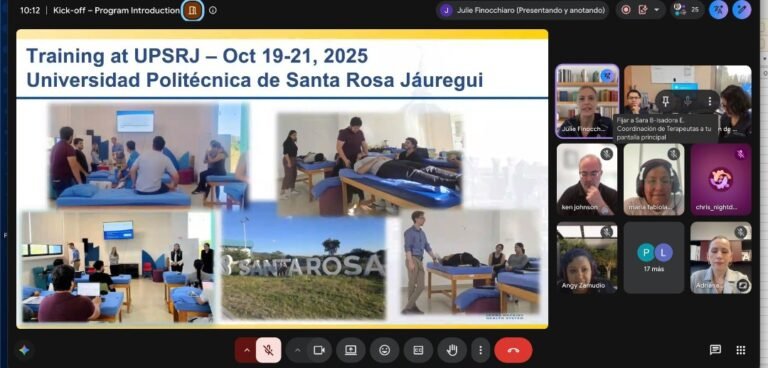Select Adriana video tile
The height and width of the screenshot is (368, 768).
[x=721, y=258]
